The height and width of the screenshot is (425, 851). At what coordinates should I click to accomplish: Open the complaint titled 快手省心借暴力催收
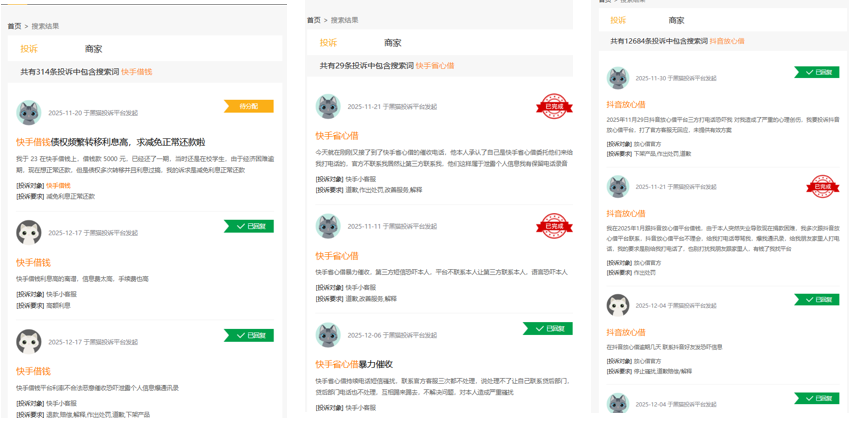(354, 364)
